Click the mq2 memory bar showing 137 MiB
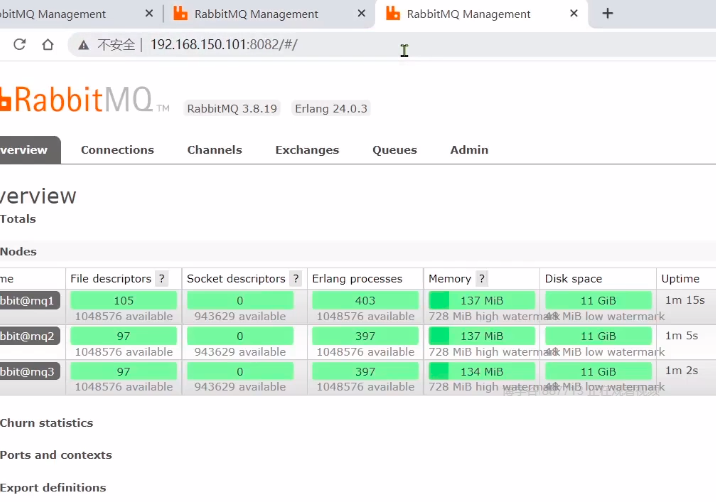The height and width of the screenshot is (502, 716). pos(482,336)
